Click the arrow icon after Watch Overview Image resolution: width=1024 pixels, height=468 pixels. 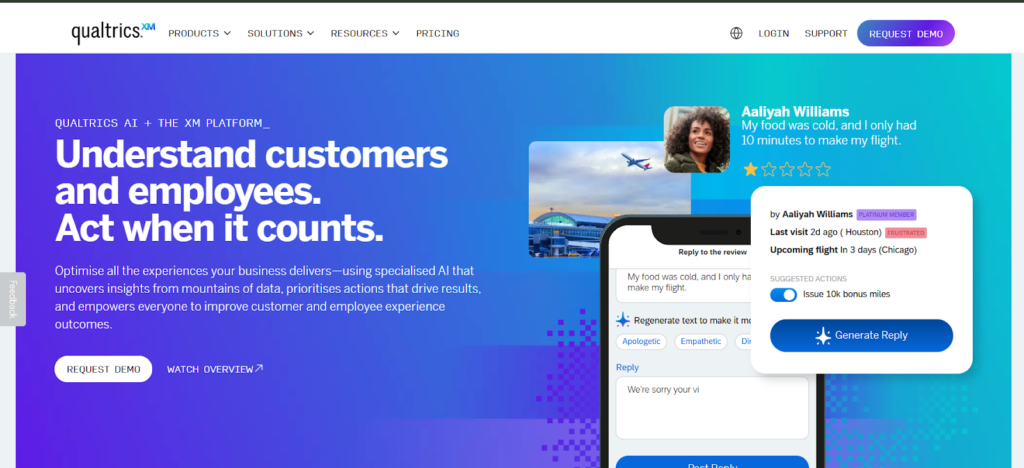259,369
